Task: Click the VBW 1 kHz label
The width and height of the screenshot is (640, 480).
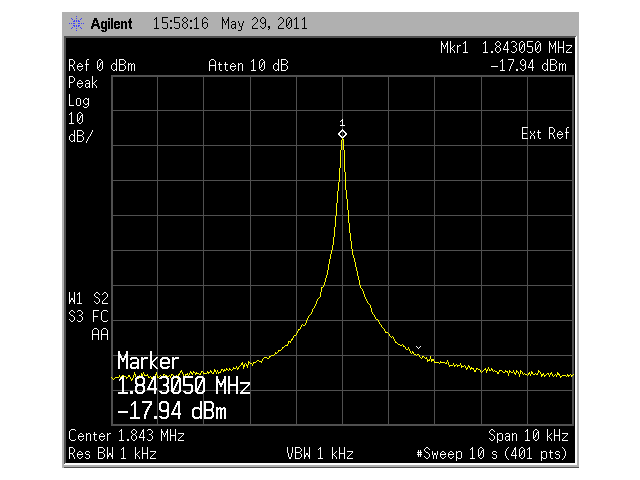Action: [320, 454]
